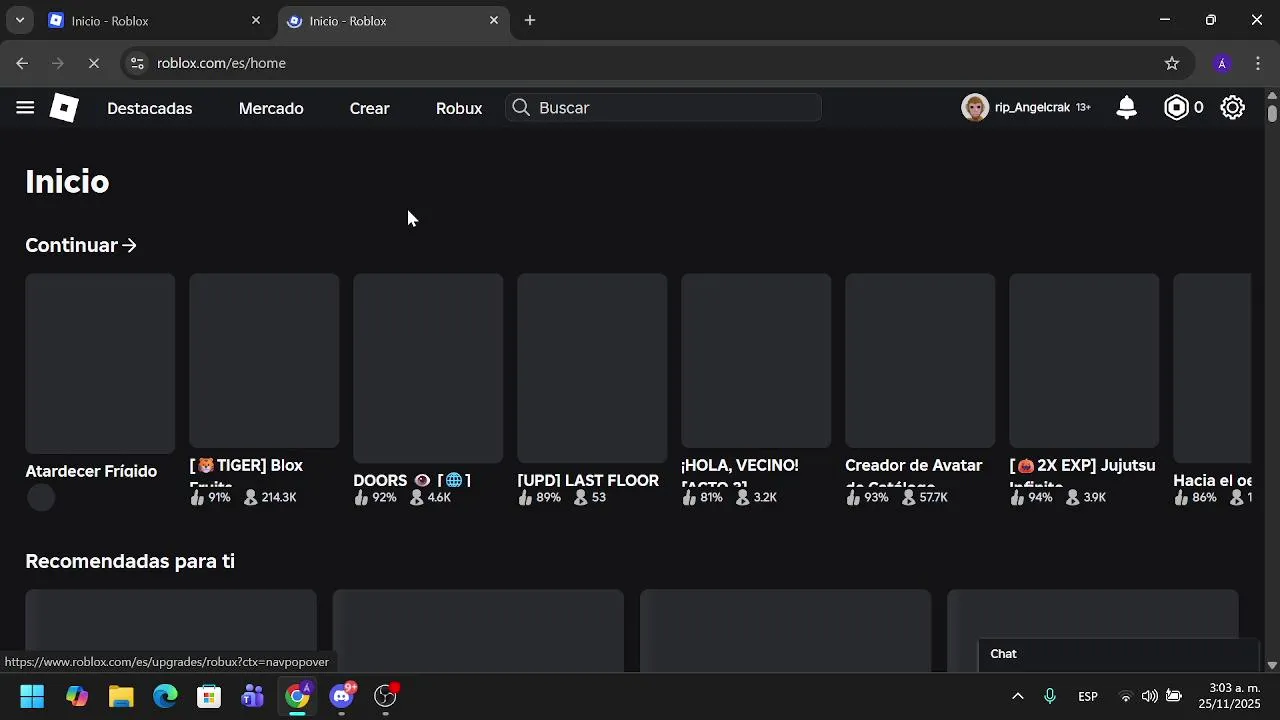Open Discord from the taskbar
The height and width of the screenshot is (720, 1280).
tap(342, 696)
